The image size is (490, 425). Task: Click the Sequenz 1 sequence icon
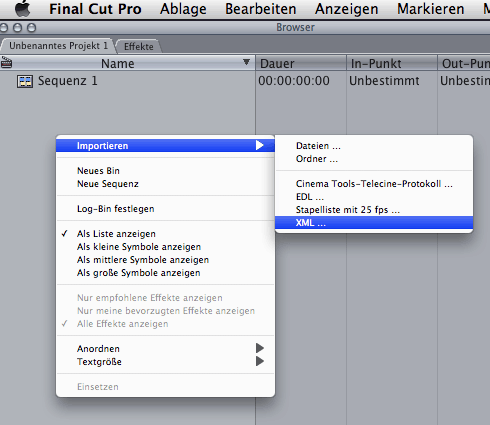(x=25, y=81)
